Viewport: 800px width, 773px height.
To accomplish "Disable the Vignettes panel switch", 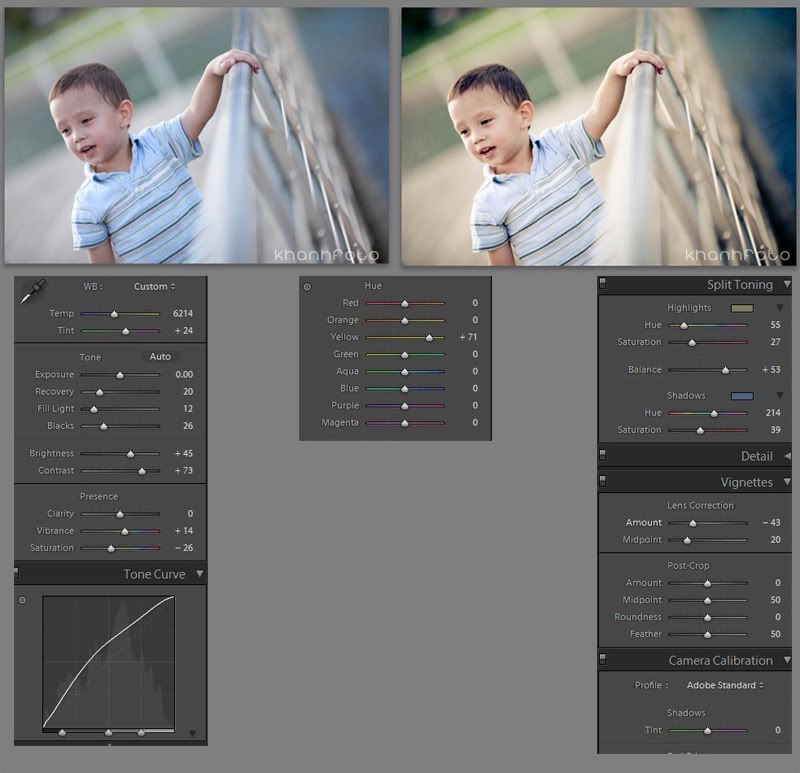I will pos(603,481).
